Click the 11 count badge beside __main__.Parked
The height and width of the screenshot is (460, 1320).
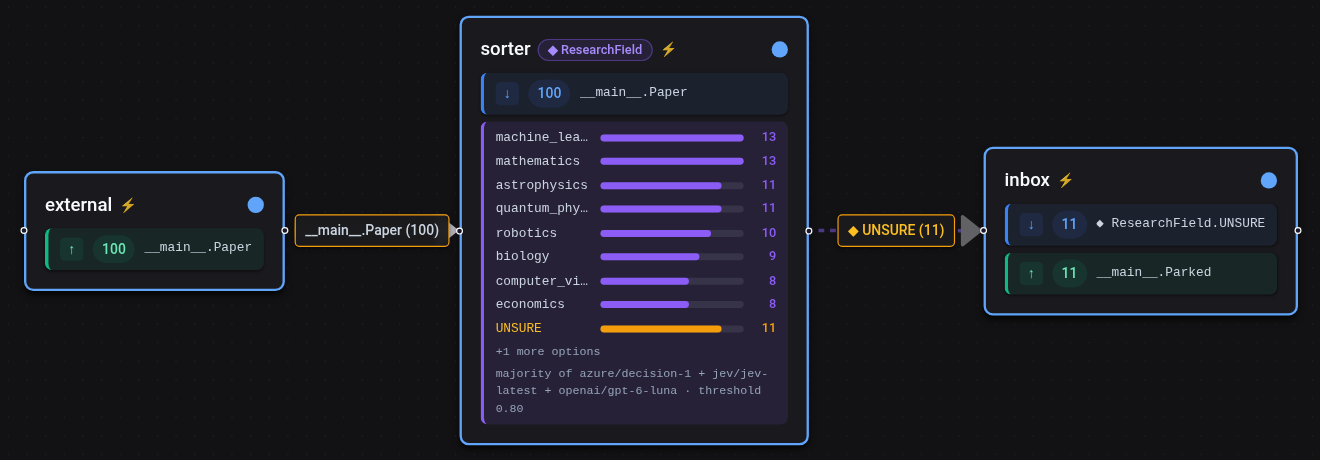pos(1069,273)
